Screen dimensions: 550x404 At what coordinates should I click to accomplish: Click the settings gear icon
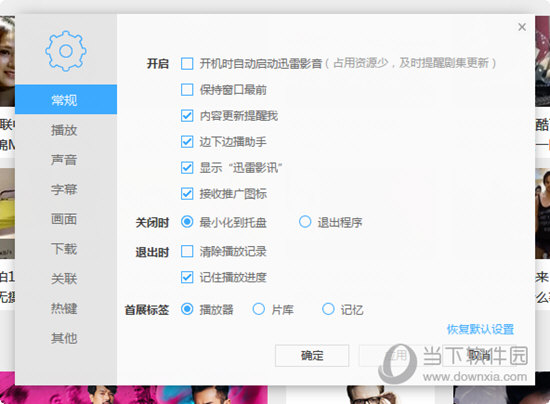click(66, 51)
